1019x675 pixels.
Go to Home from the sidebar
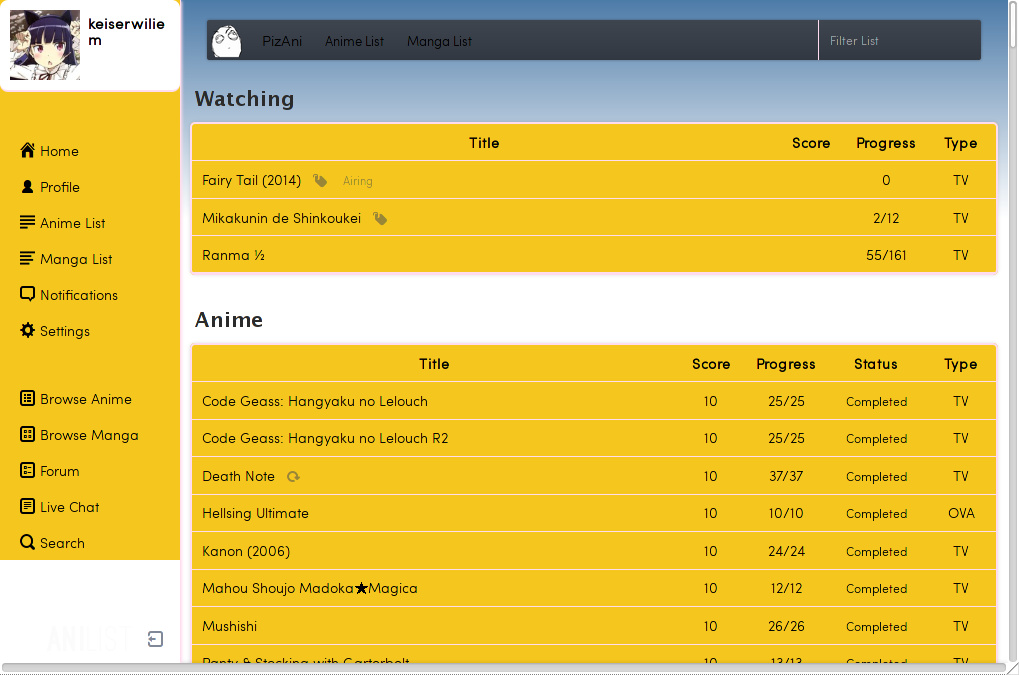tap(59, 151)
